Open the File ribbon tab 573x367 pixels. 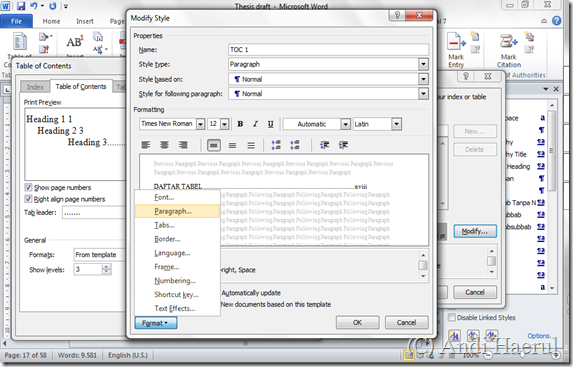(x=16, y=21)
